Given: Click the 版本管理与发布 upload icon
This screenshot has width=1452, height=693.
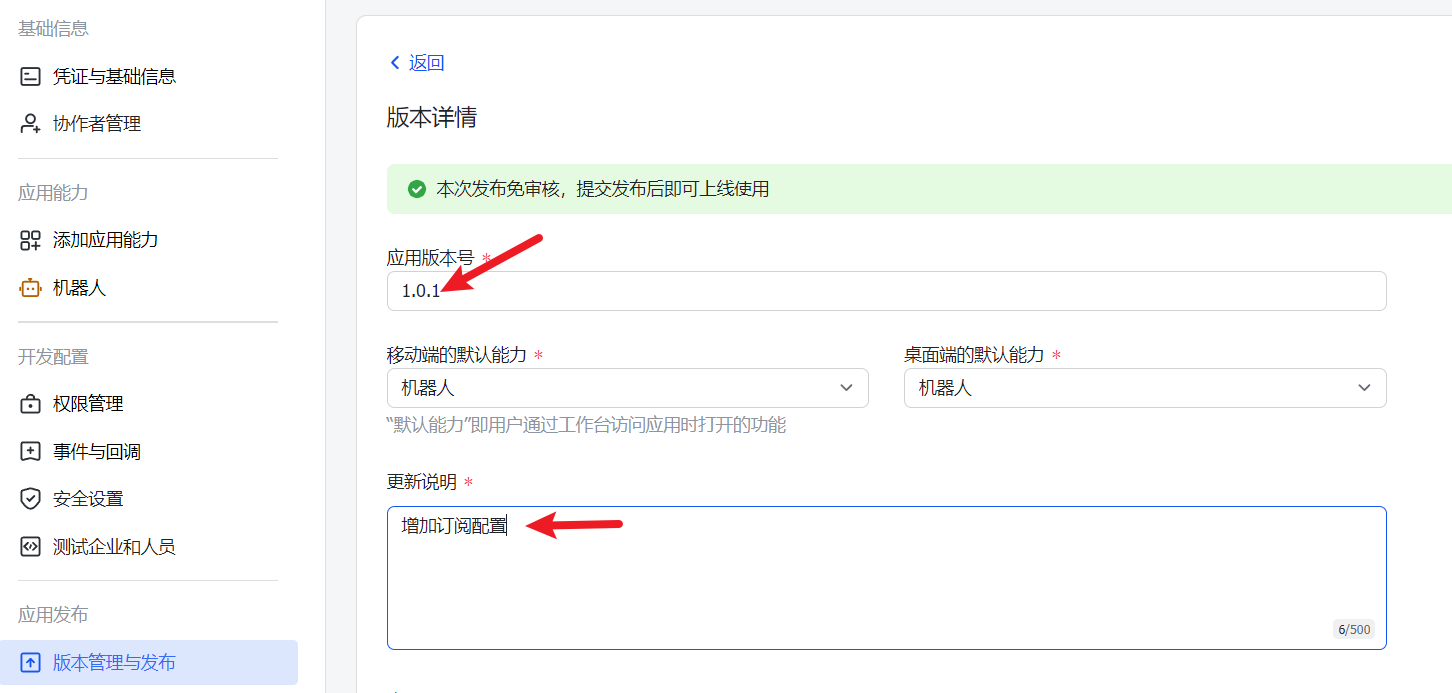Looking at the screenshot, I should (30, 663).
